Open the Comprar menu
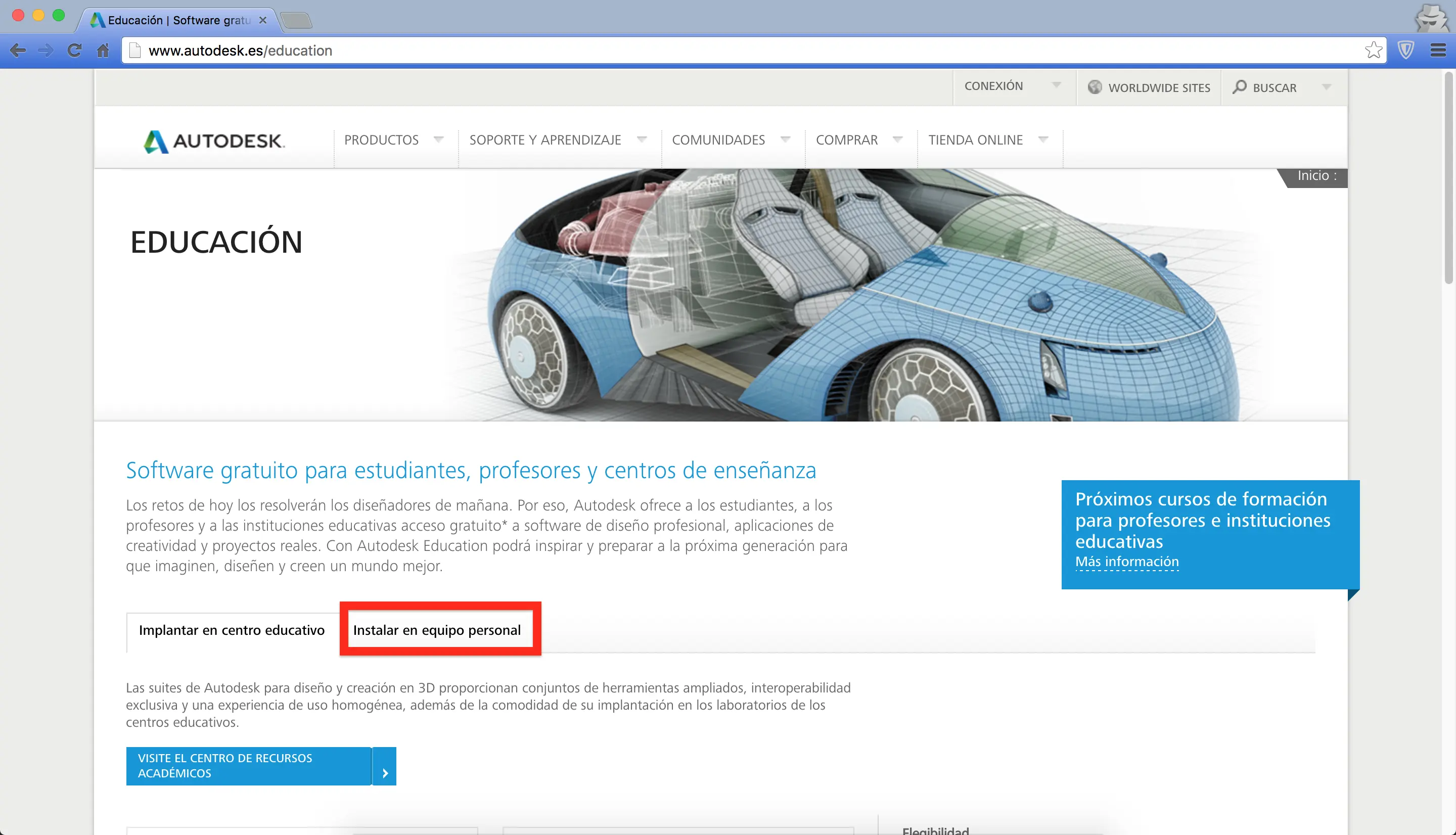The height and width of the screenshot is (835, 1456). (846, 140)
